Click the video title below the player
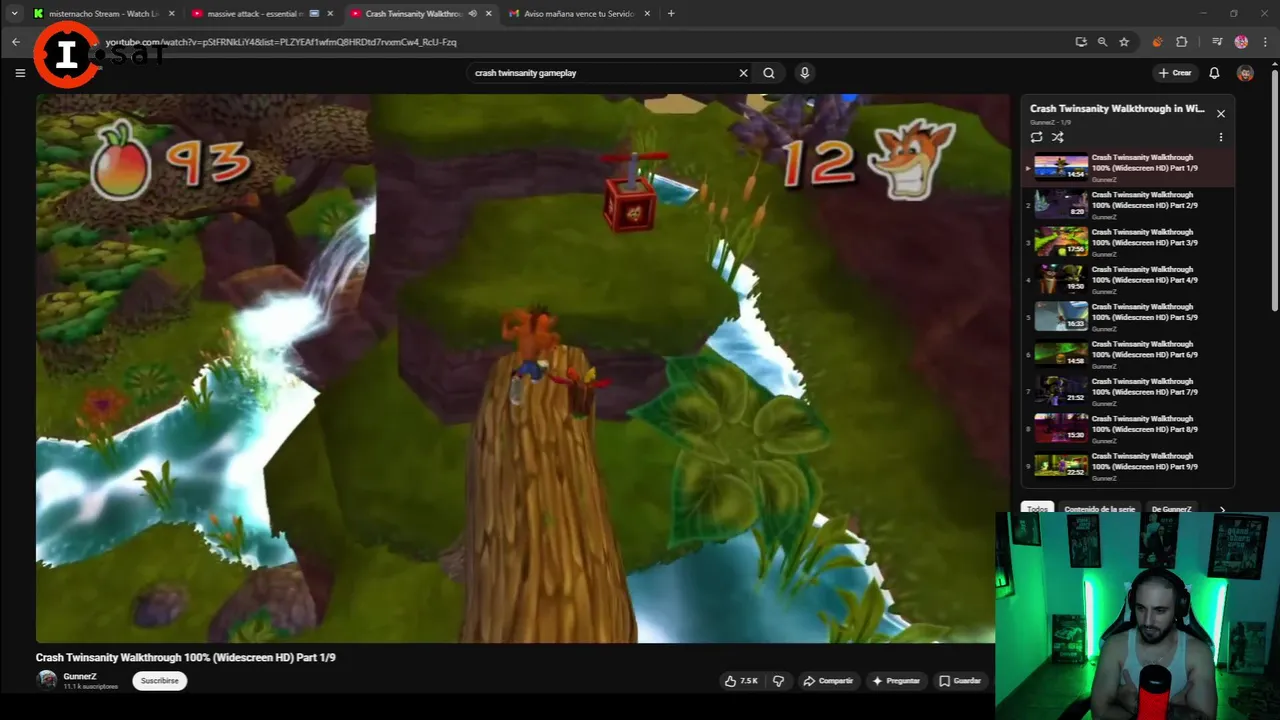The height and width of the screenshot is (720, 1280). (186, 657)
